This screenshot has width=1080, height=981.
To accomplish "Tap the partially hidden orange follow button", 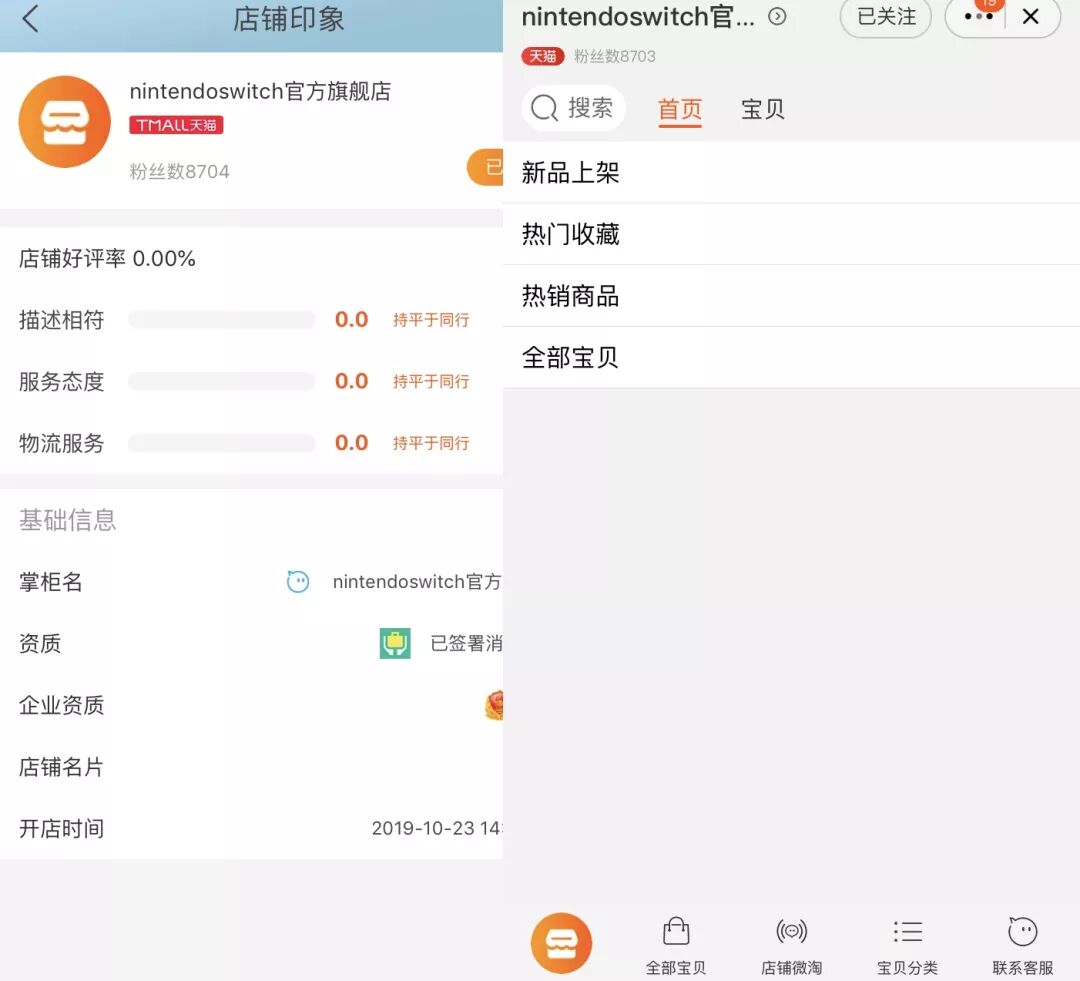I will pyautogui.click(x=486, y=167).
